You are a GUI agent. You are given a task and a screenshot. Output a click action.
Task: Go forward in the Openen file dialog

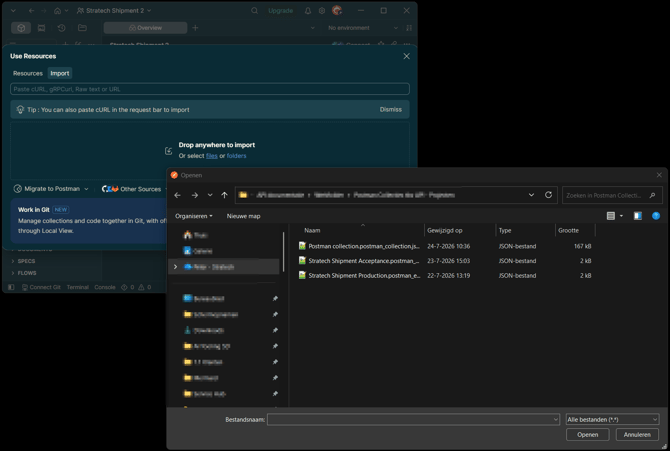coord(195,195)
